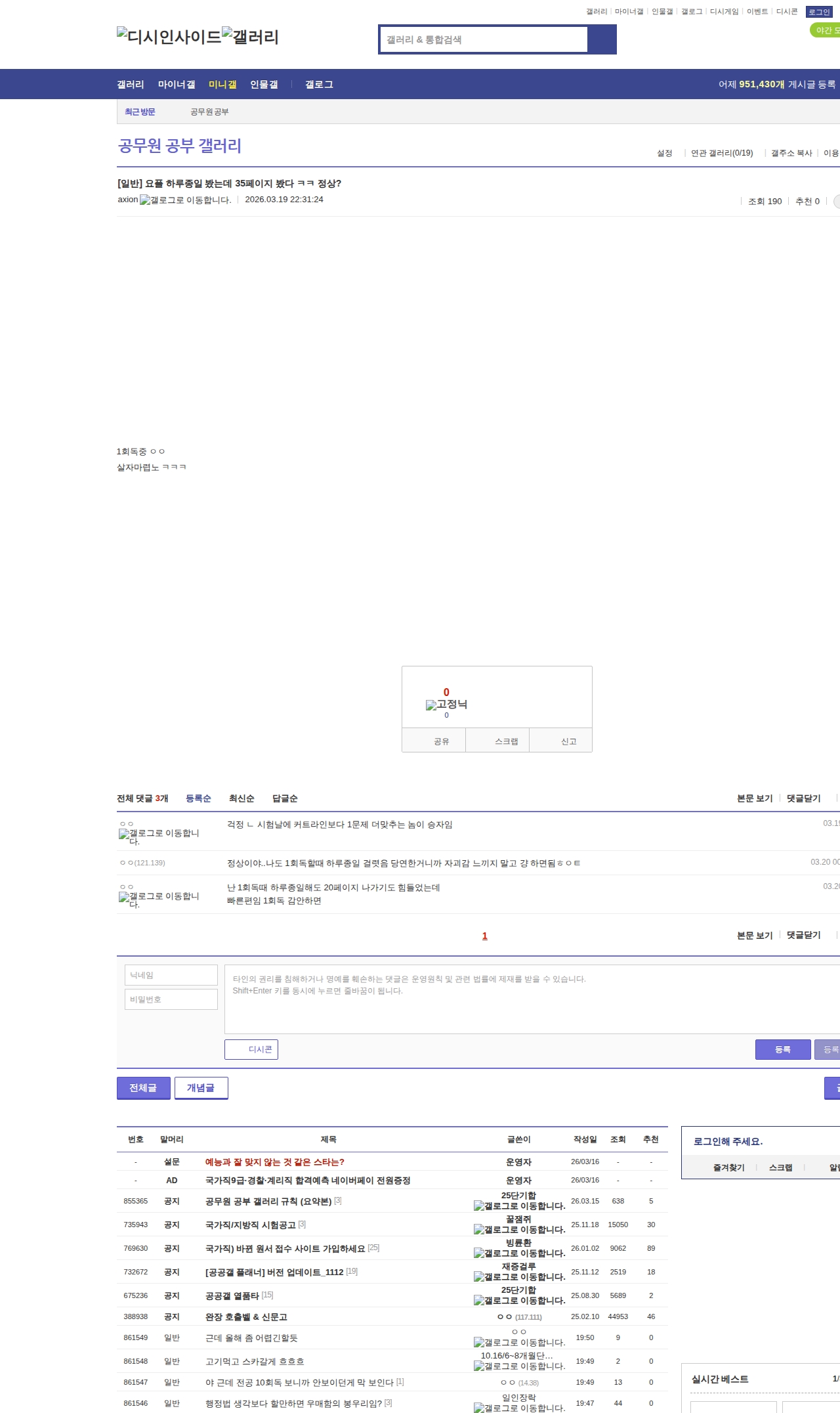Image resolution: width=840 pixels, height=1413 pixels.
Task: Collapse comments with bottom 댓글닫기 below comments
Action: coord(804,935)
